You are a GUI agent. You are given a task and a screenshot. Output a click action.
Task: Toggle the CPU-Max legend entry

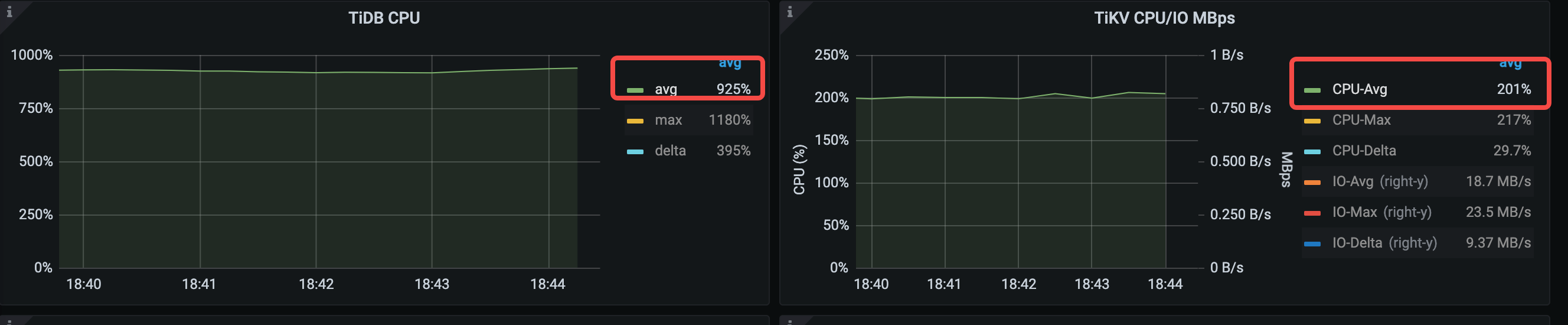pos(1361,120)
